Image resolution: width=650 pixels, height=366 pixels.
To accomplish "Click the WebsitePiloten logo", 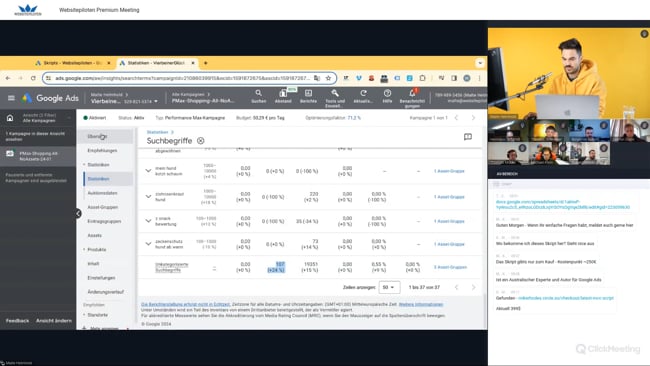I will coord(28,10).
